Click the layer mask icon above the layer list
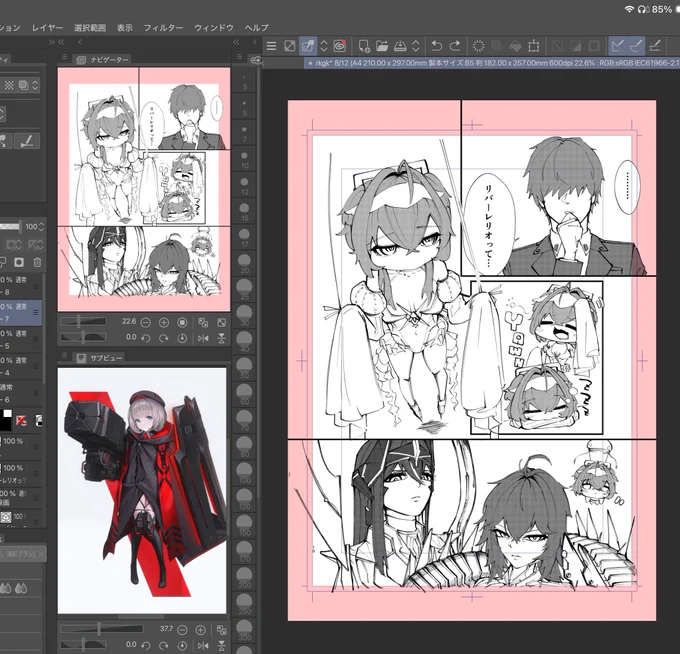This screenshot has width=680, height=654. pos(19,262)
